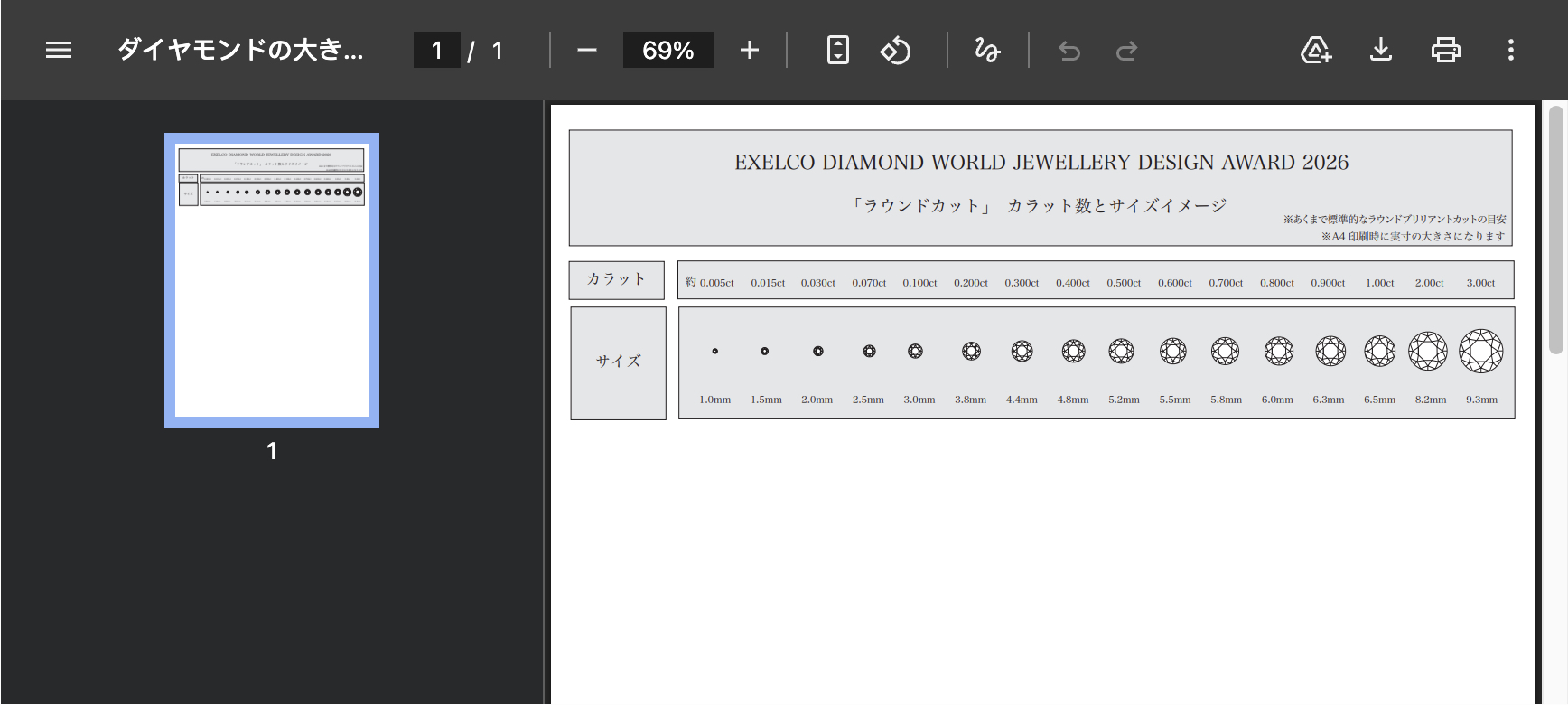This screenshot has width=1568, height=705.
Task: Click the 3.00ct carat label
Action: pos(1480,283)
